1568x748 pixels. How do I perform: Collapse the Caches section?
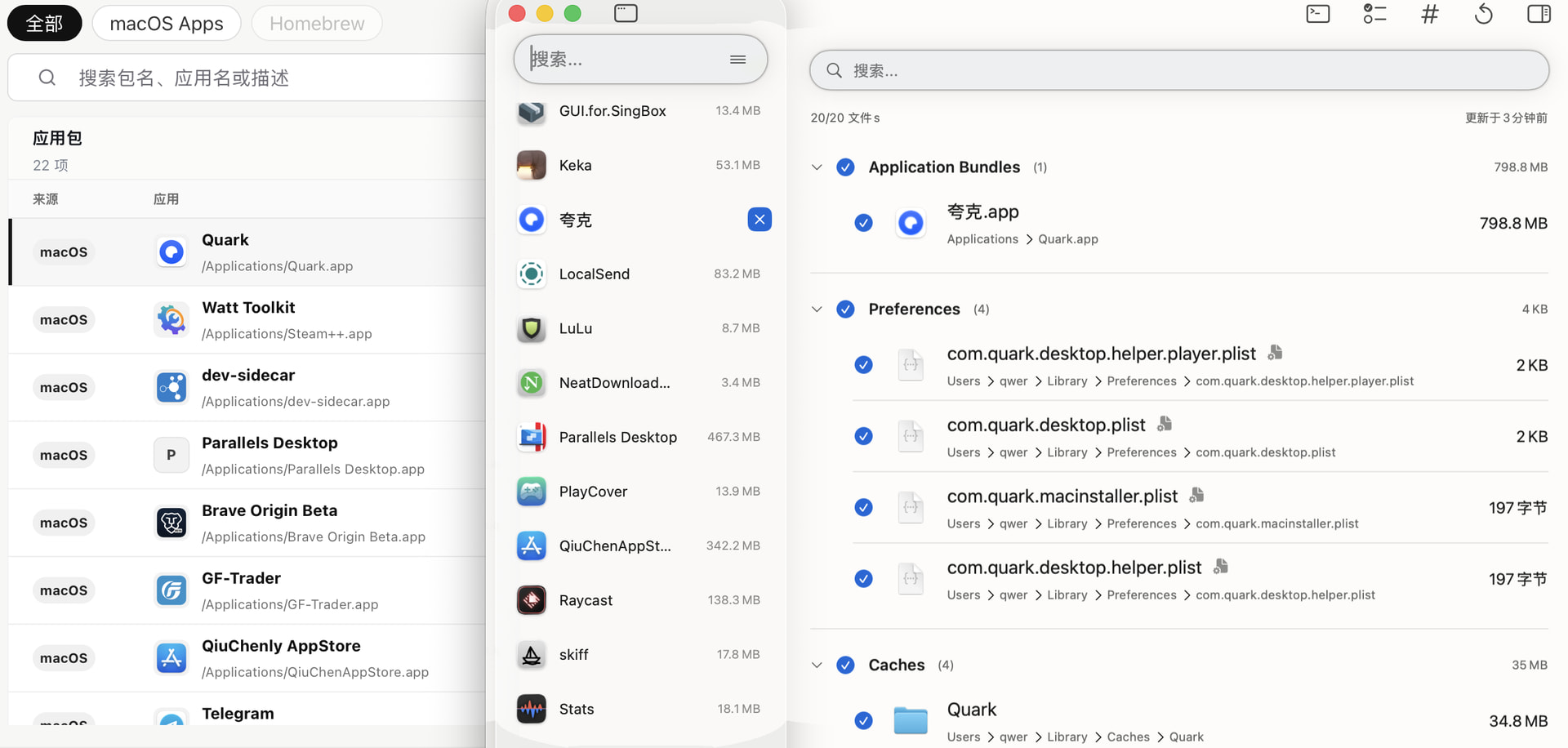[817, 666]
